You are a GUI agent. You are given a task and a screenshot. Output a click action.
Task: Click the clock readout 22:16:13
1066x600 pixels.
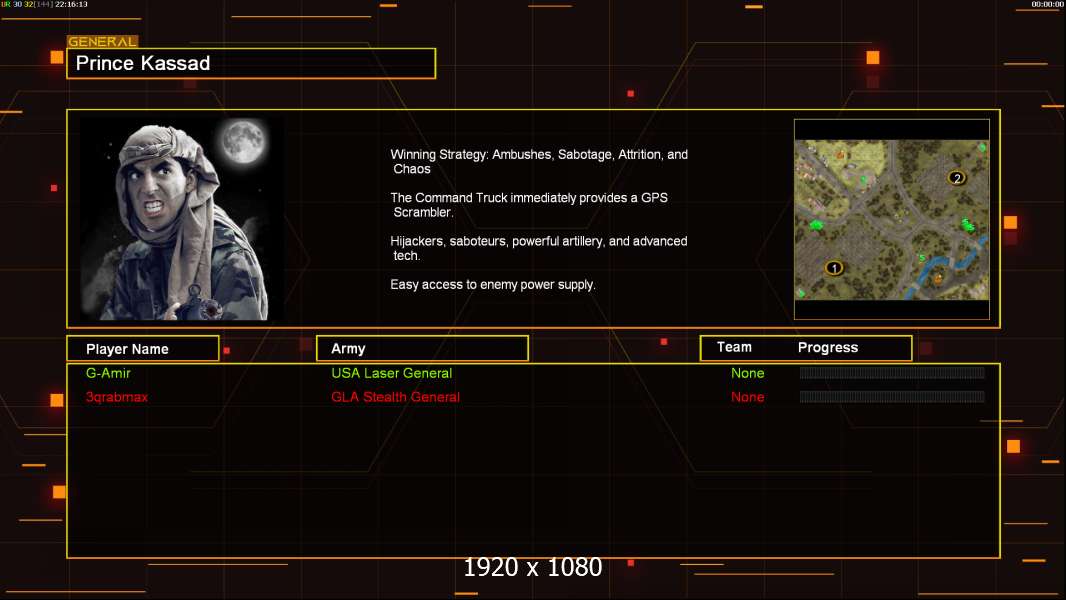[x=71, y=4]
